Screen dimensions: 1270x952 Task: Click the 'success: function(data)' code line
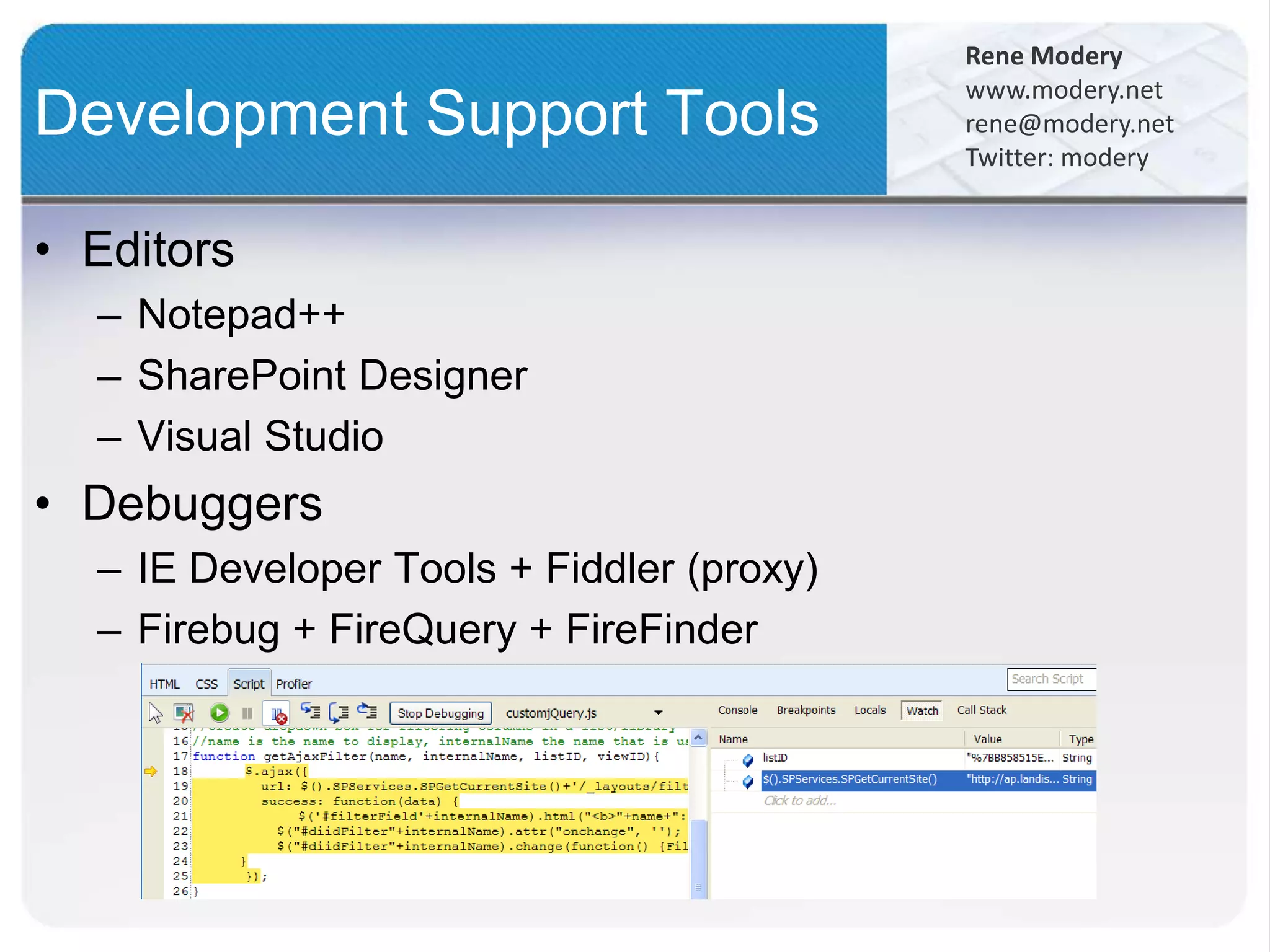[360, 801]
